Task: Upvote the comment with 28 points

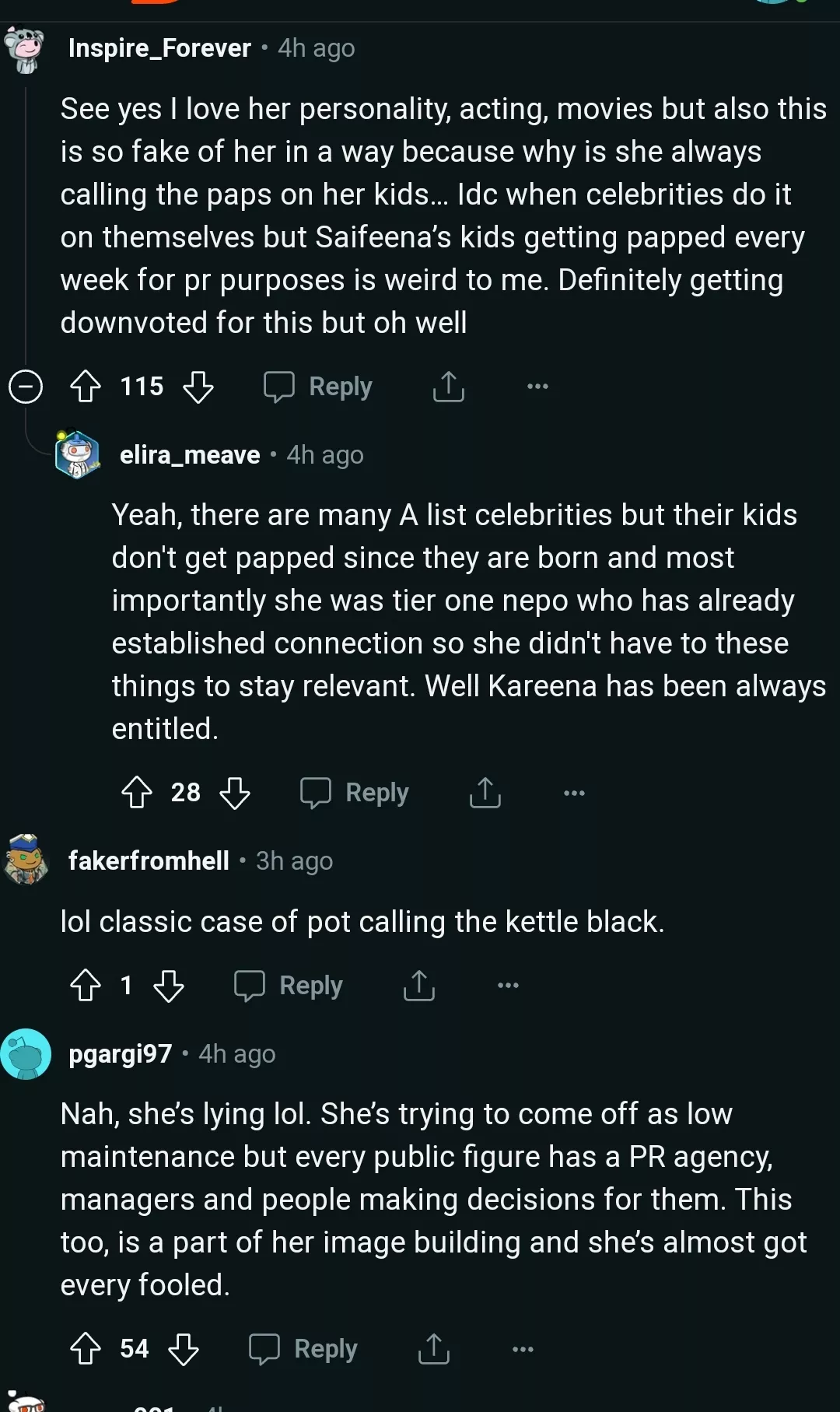Action: pyautogui.click(x=137, y=793)
